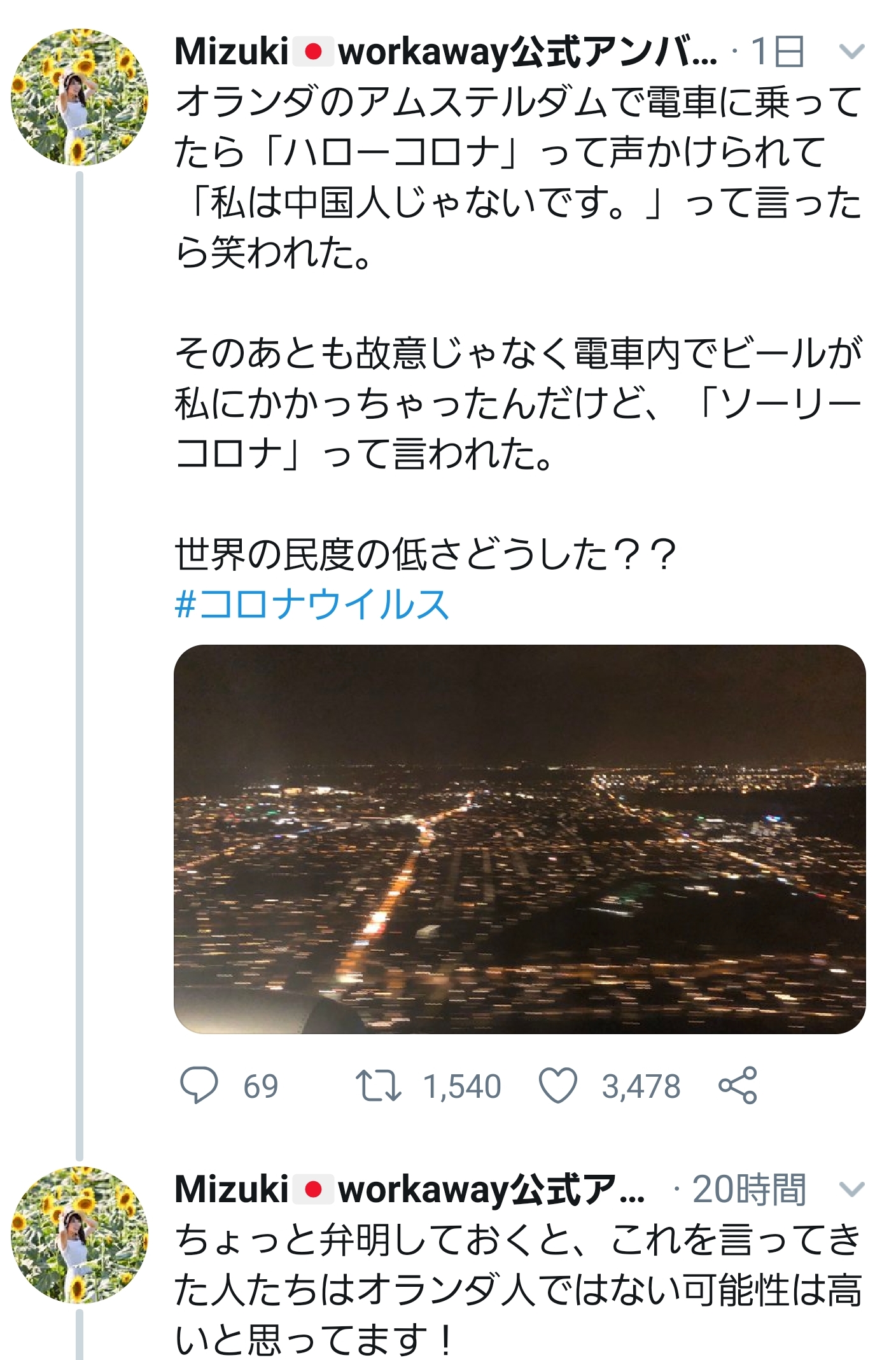896x1360 pixels.
Task: Click the 20時間 timestamp on reply tweet
Action: 749,1189
